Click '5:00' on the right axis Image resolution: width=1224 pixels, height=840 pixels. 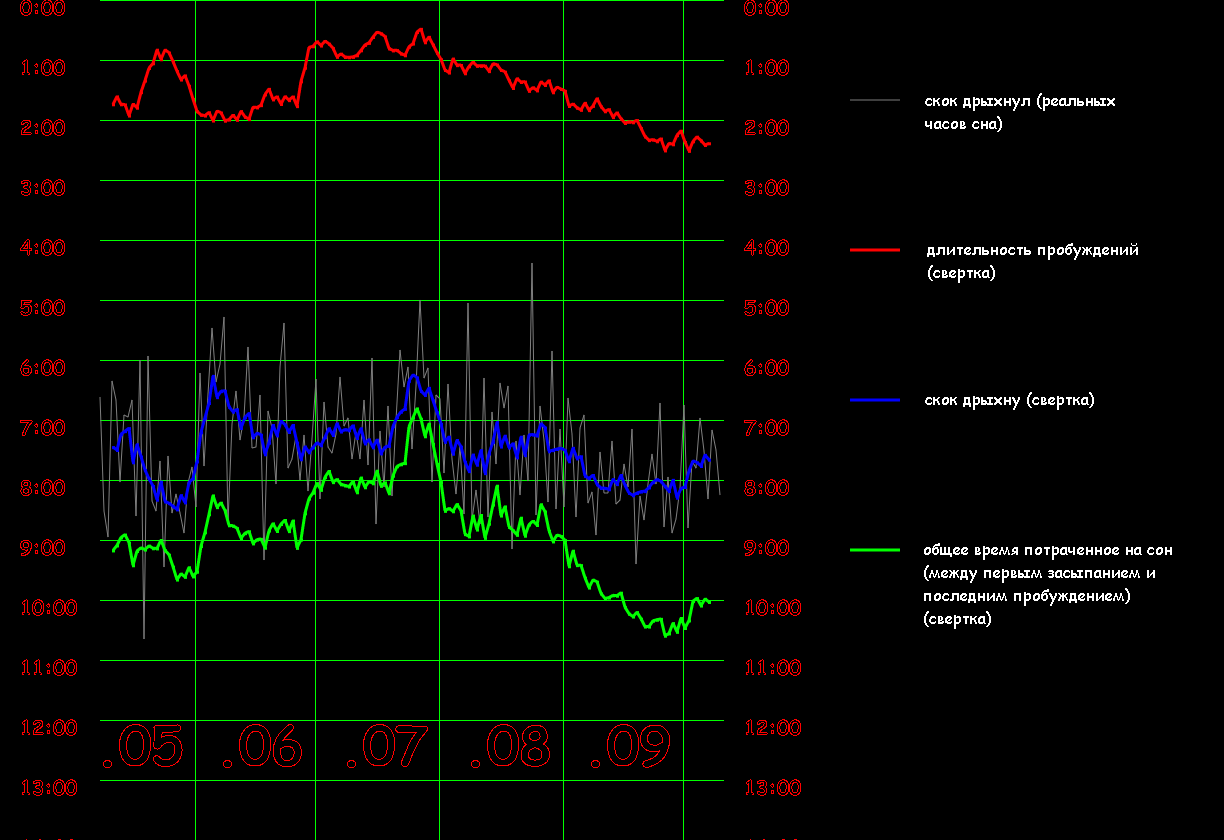(767, 307)
